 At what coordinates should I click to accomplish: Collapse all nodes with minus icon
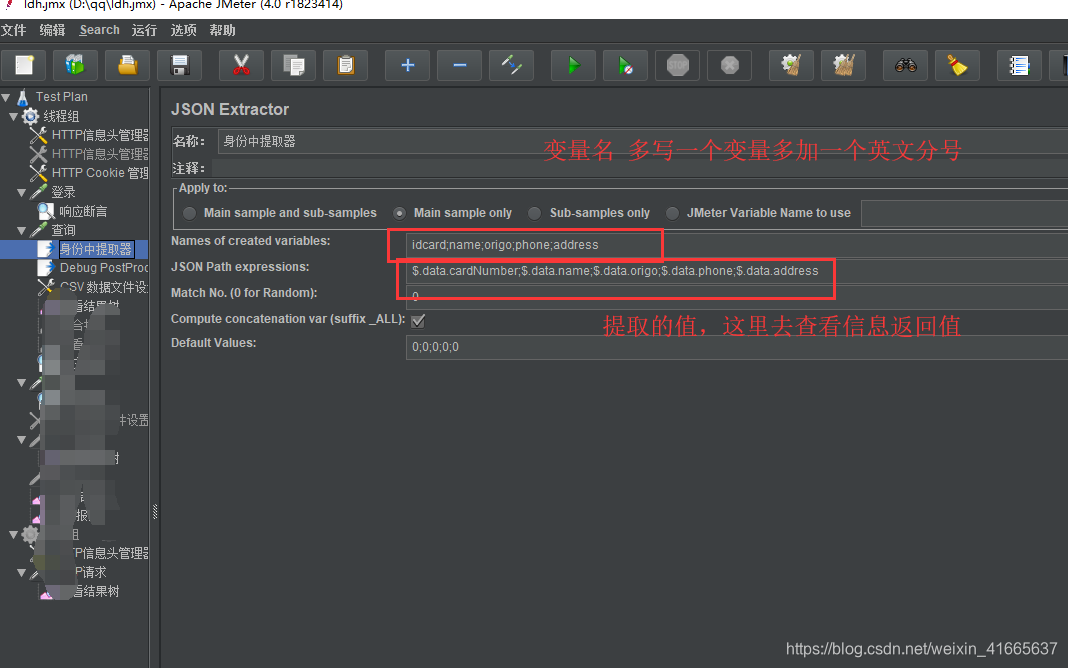click(x=459, y=65)
